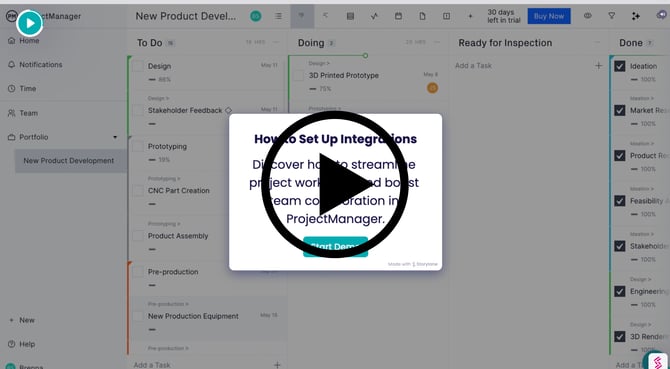670x369 pixels.
Task: Uncheck the Feasibility task in Done
Action: tap(620, 201)
